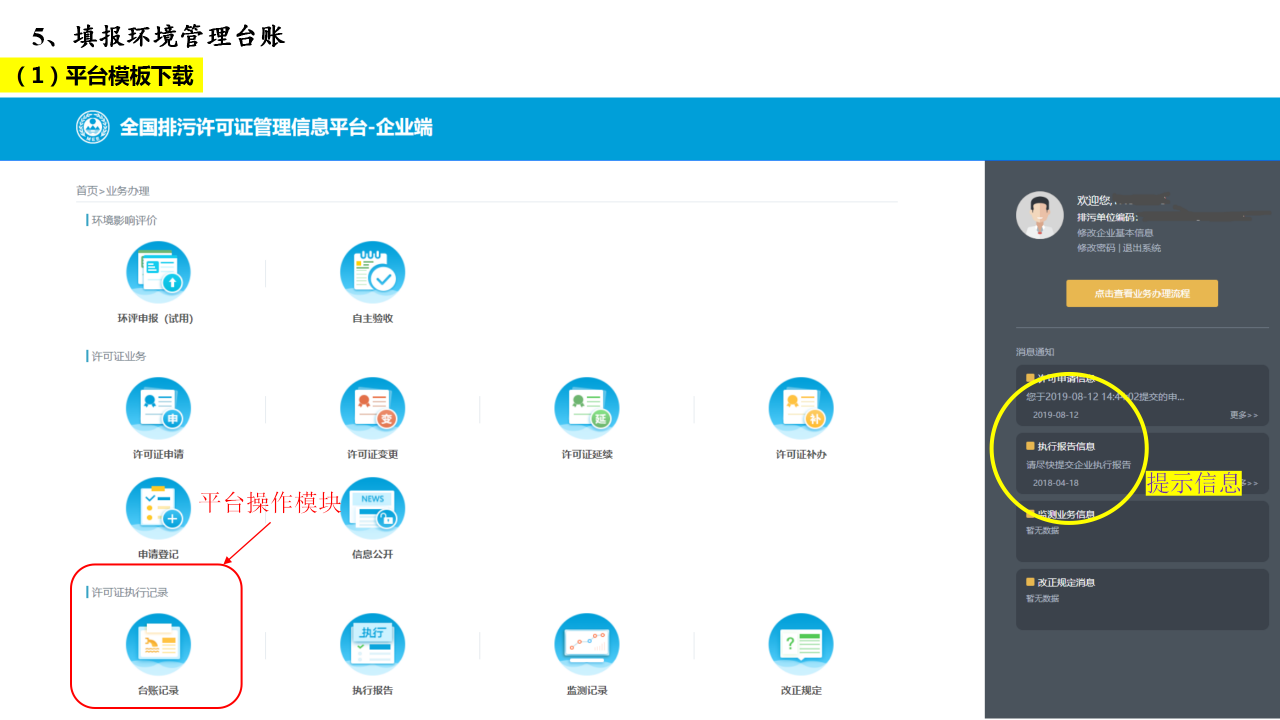Open the 申请登记 checklist icon
The width and height of the screenshot is (1280, 720).
pyautogui.click(x=158, y=509)
